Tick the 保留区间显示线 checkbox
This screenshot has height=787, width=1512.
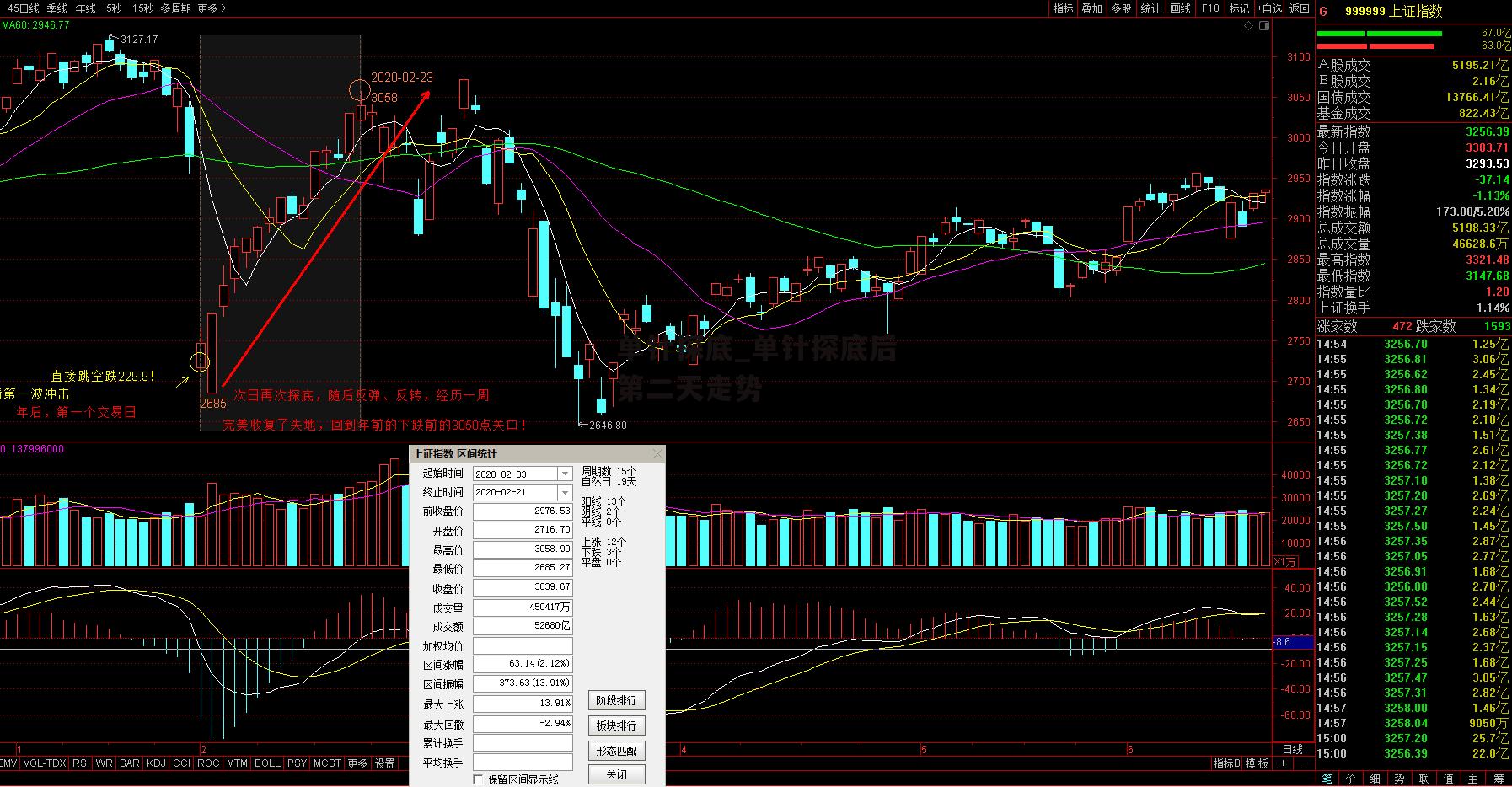click(x=479, y=779)
